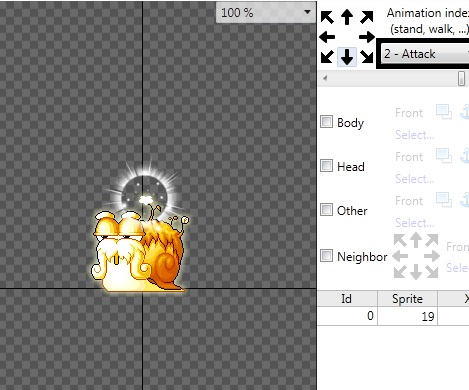Select the left direction arrow

pyautogui.click(x=327, y=37)
